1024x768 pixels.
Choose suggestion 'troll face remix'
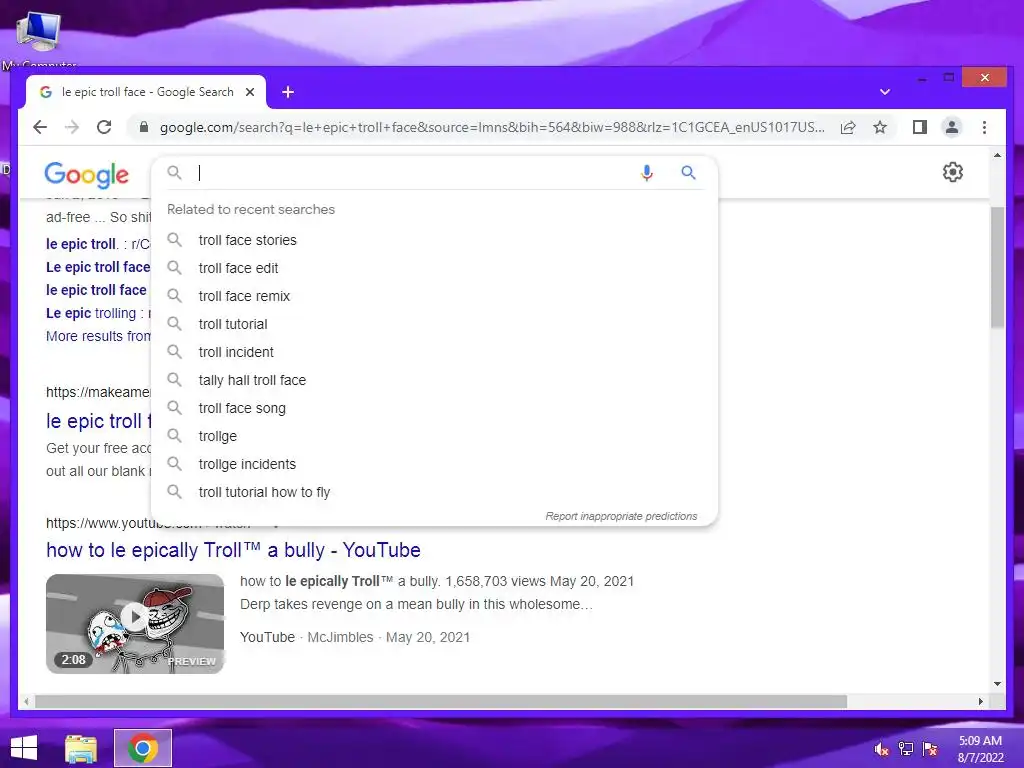[x=434, y=296]
